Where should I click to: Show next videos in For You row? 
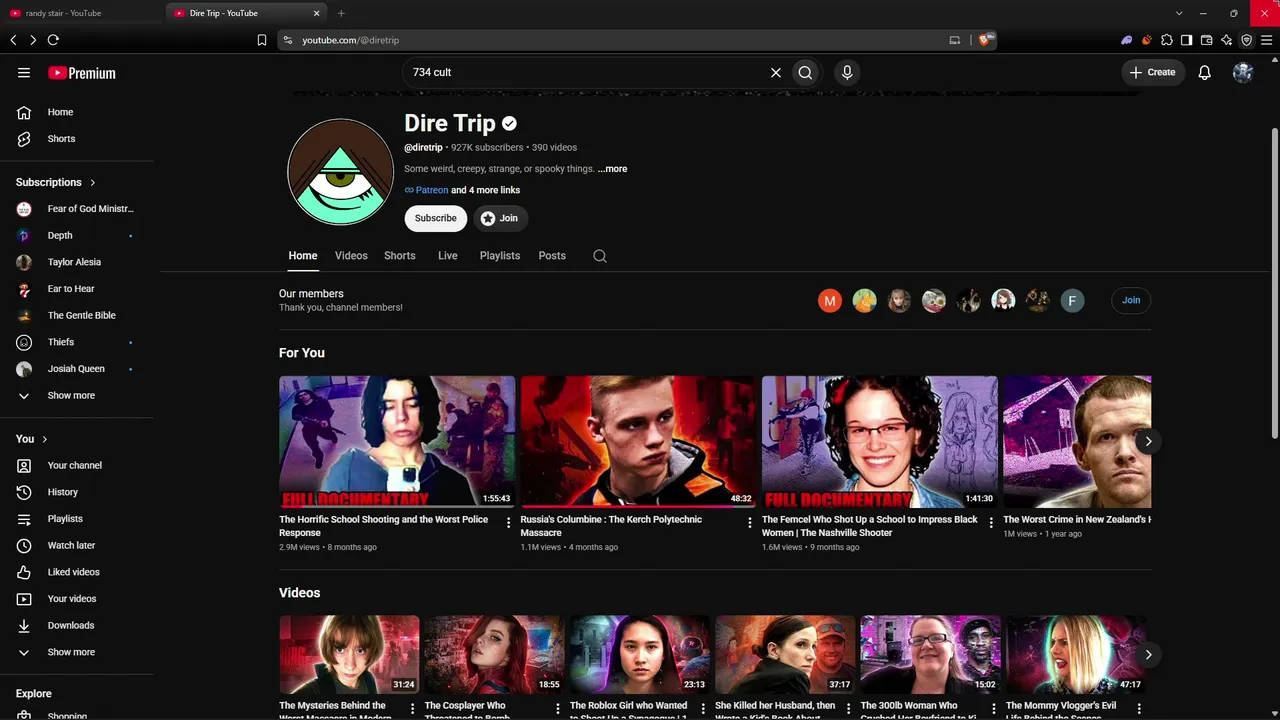(1148, 441)
